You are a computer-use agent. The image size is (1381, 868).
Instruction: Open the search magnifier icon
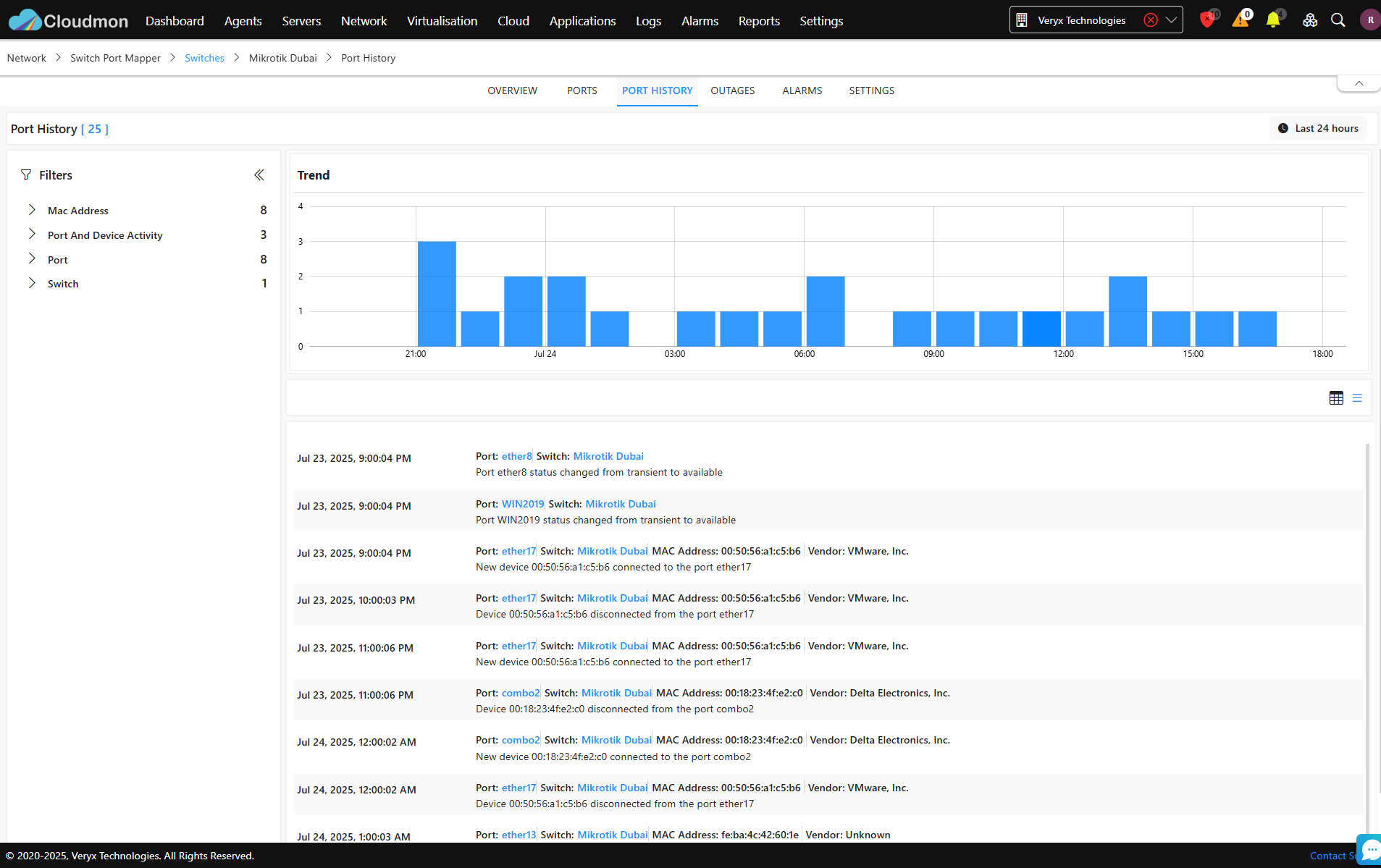point(1338,20)
